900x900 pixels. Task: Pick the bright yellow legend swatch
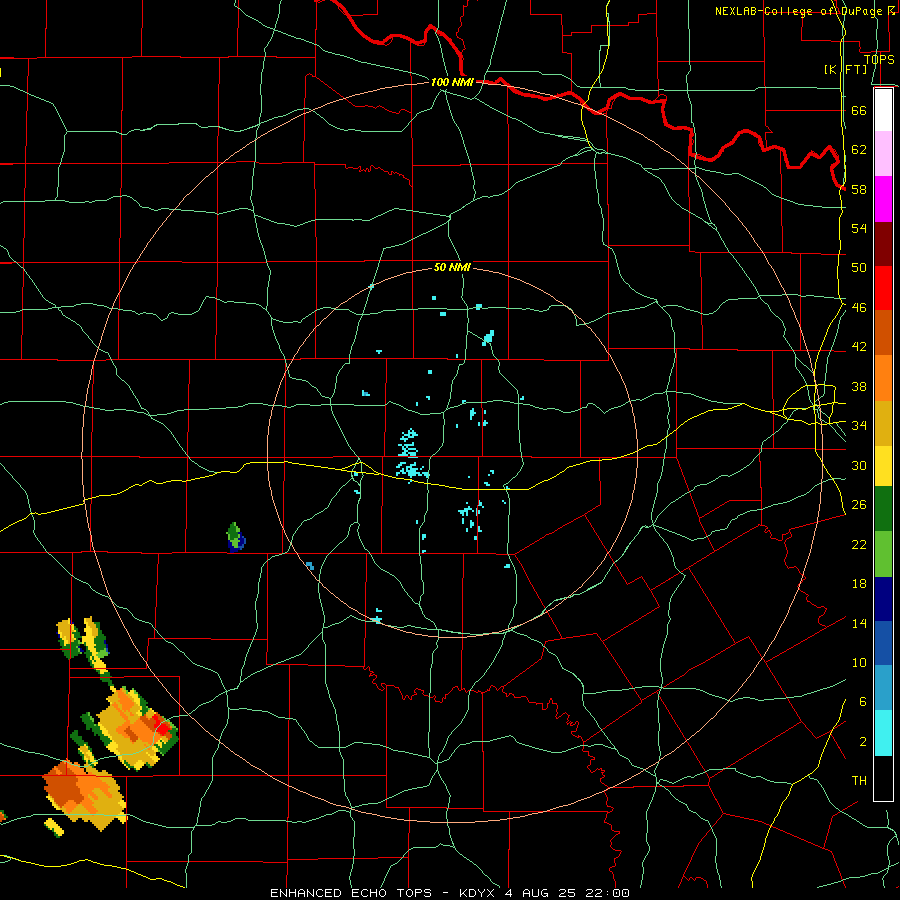(x=883, y=466)
